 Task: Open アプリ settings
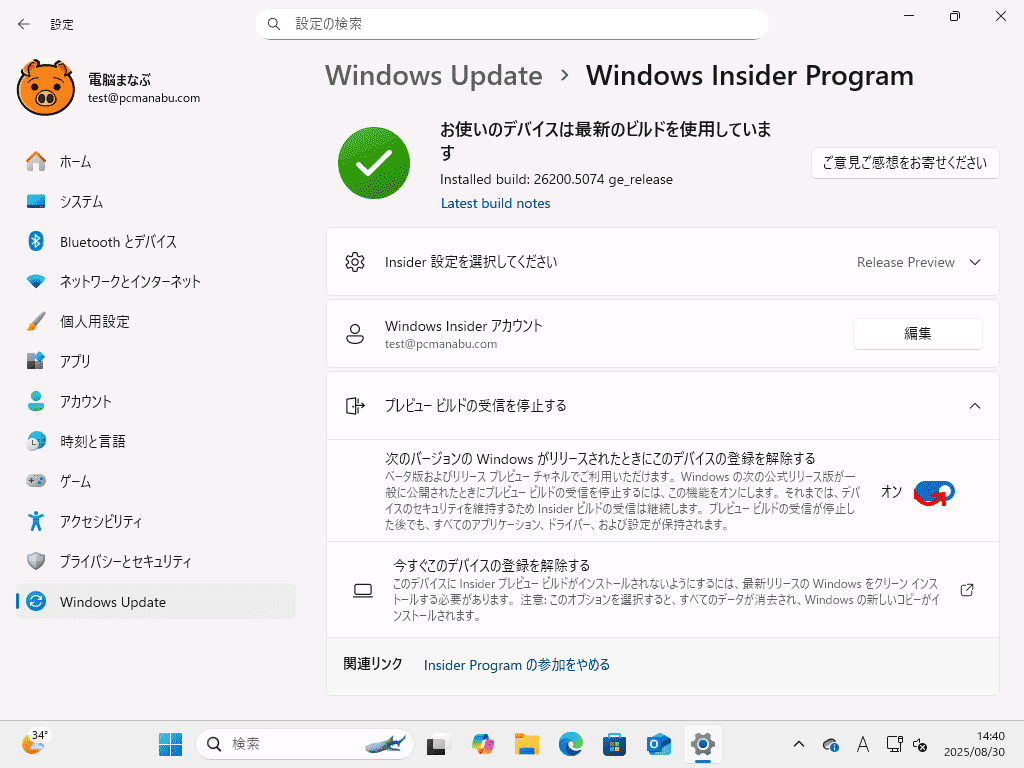click(x=156, y=361)
